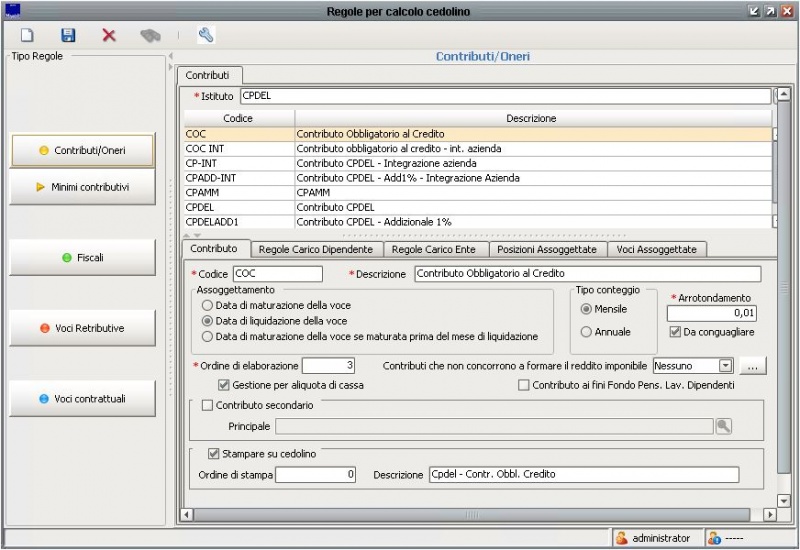Open the Nessuno dropdown list
This screenshot has width=800, height=550.
725,366
